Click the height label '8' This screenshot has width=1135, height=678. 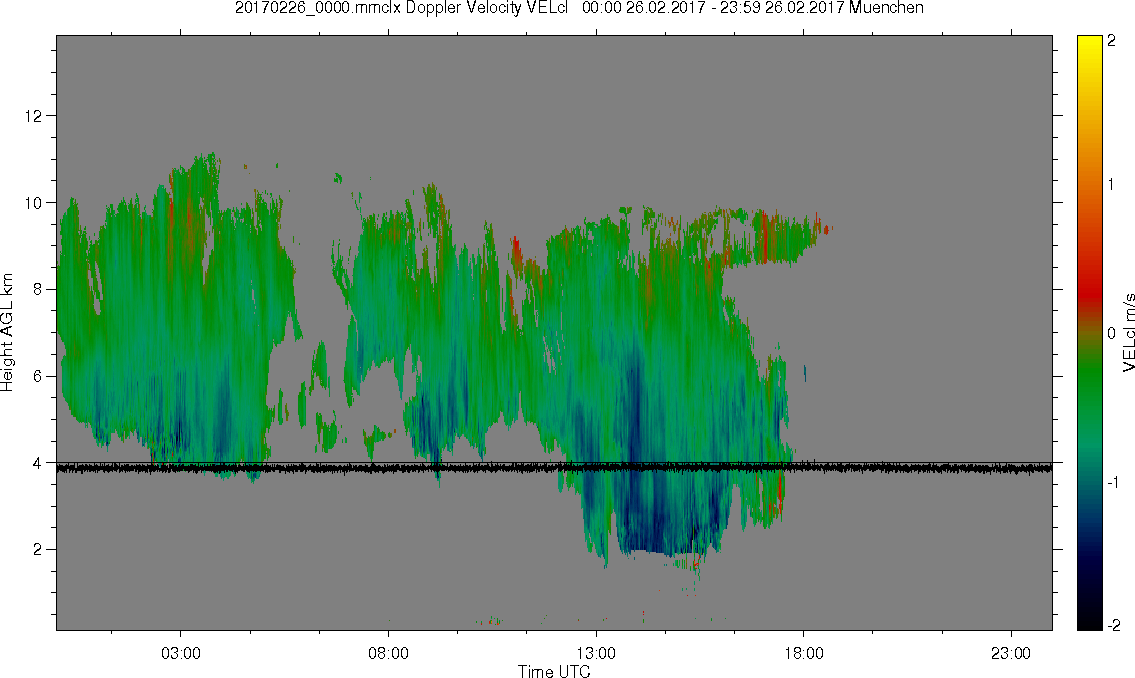point(38,289)
